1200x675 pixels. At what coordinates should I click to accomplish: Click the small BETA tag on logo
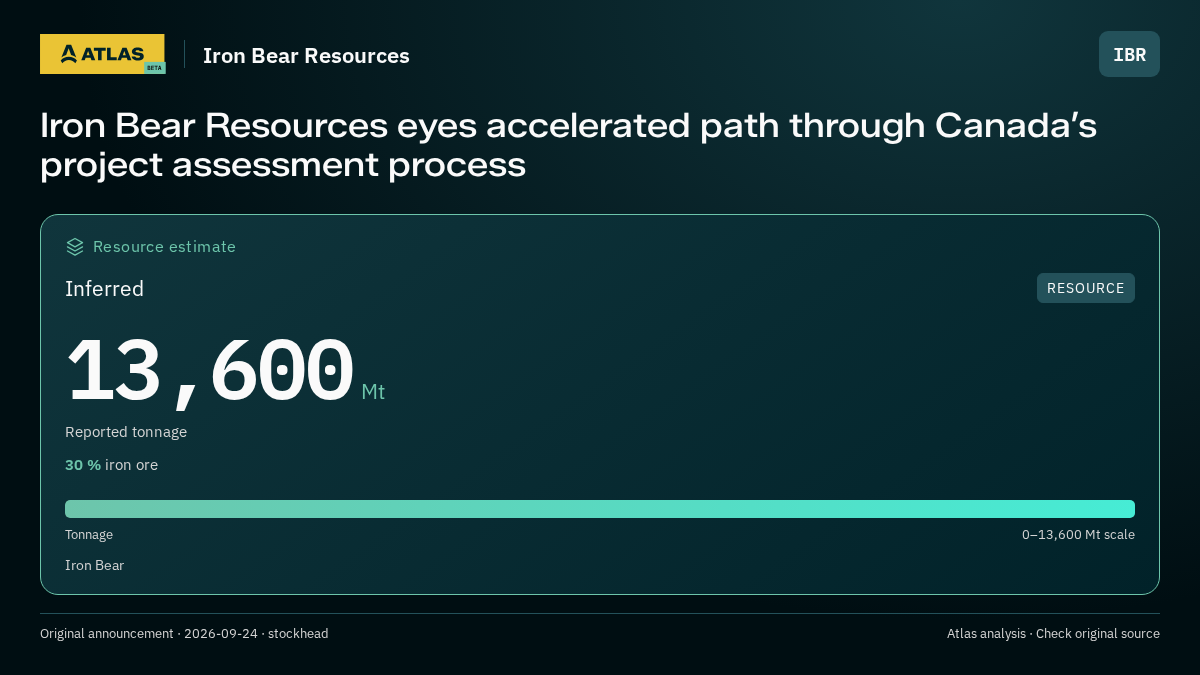click(x=154, y=68)
